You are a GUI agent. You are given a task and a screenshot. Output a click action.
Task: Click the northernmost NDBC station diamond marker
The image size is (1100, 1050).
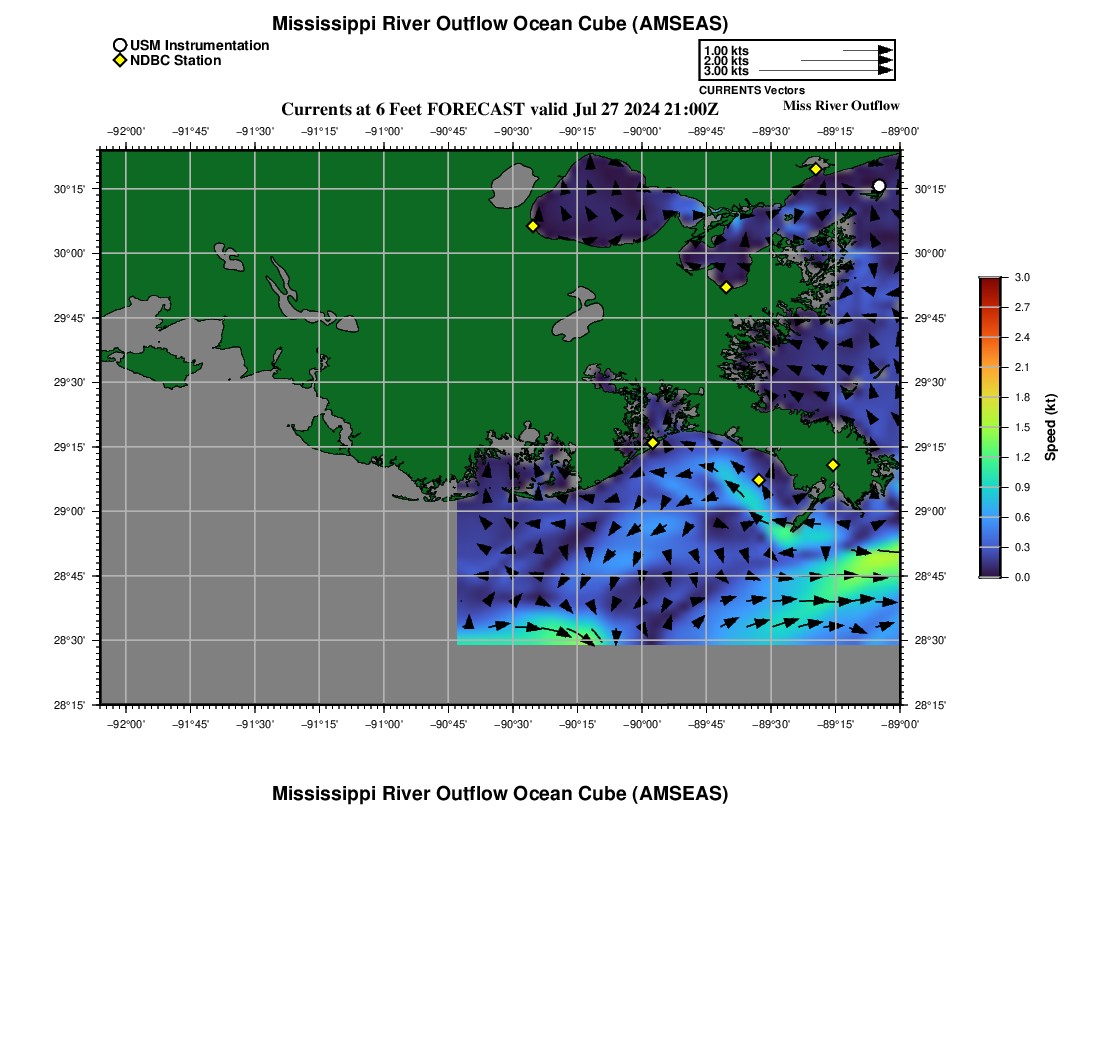[x=816, y=169]
